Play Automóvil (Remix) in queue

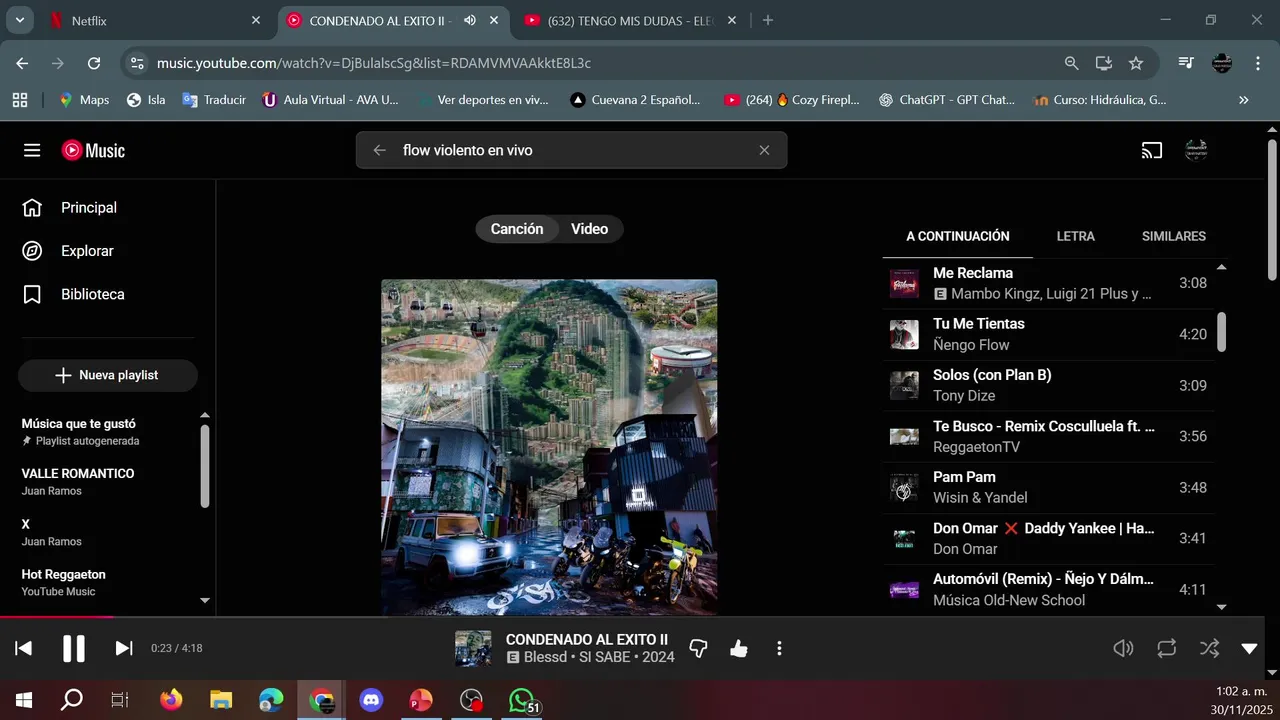(1048, 589)
